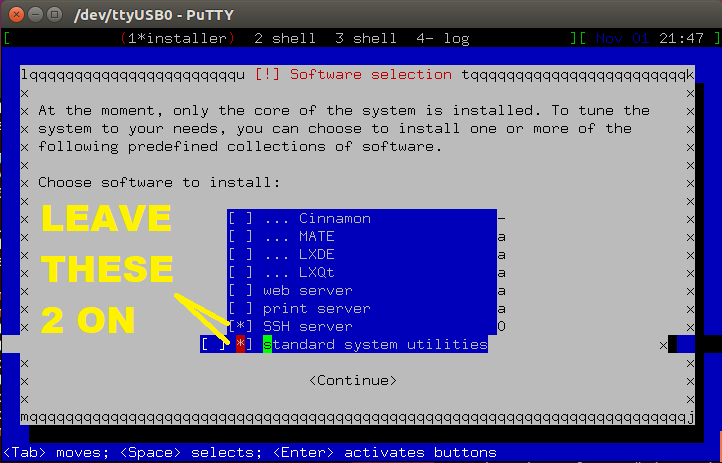The image size is (722, 463).
Task: Switch to the 4 log tab
Action: pyautogui.click(x=443, y=38)
